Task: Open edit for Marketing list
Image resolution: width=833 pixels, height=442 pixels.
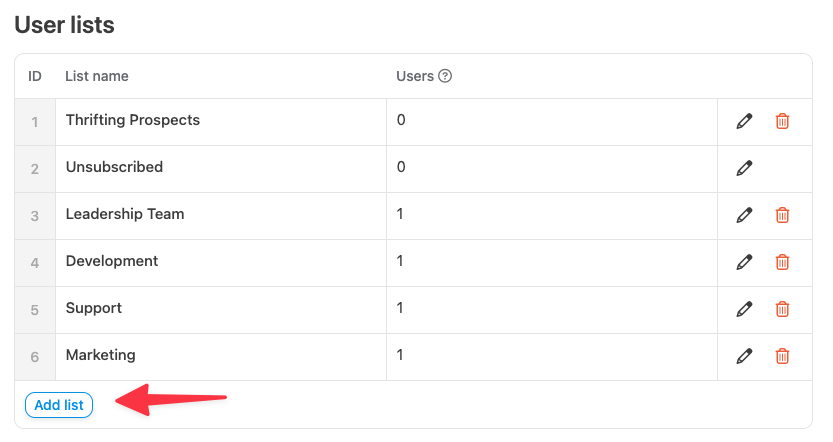Action: (x=744, y=356)
